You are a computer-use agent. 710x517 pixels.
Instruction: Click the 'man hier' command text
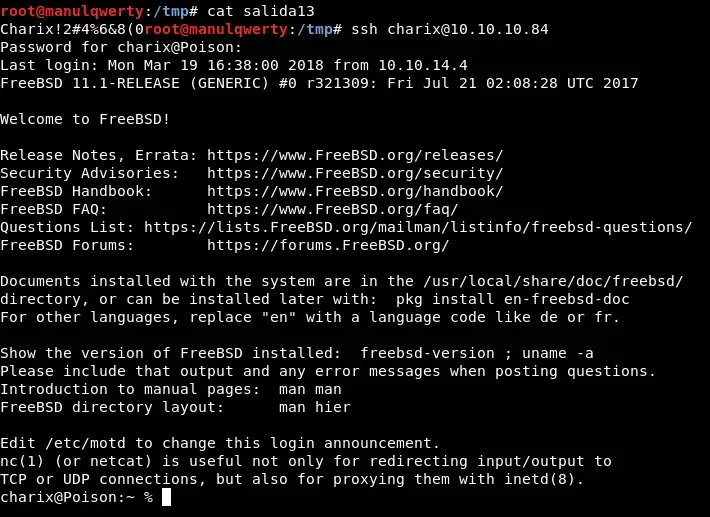[315, 407]
